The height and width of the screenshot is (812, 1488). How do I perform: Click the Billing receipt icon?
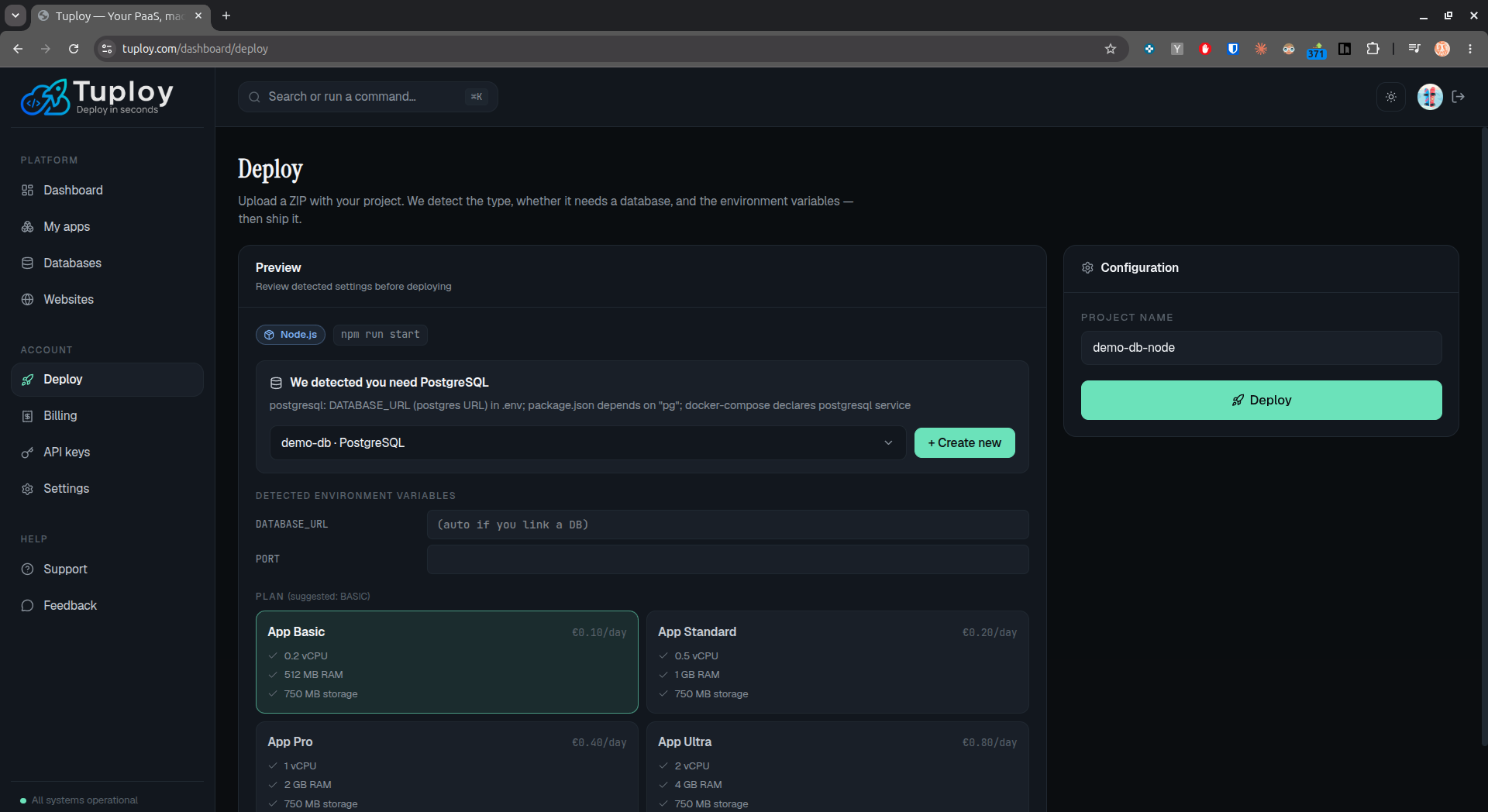point(27,416)
